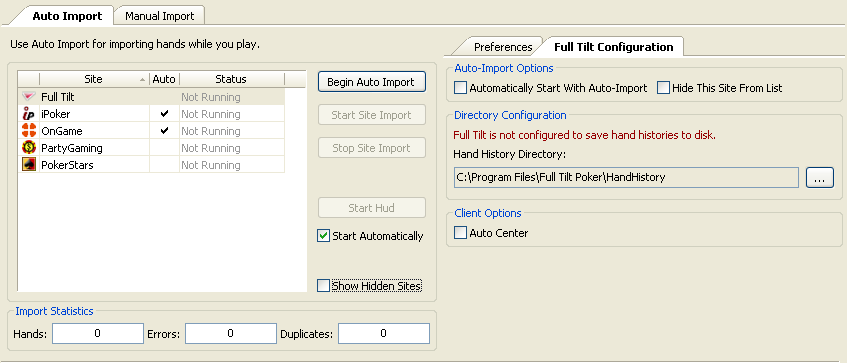Check the Auto Center option
This screenshot has width=847, height=363.
point(460,233)
